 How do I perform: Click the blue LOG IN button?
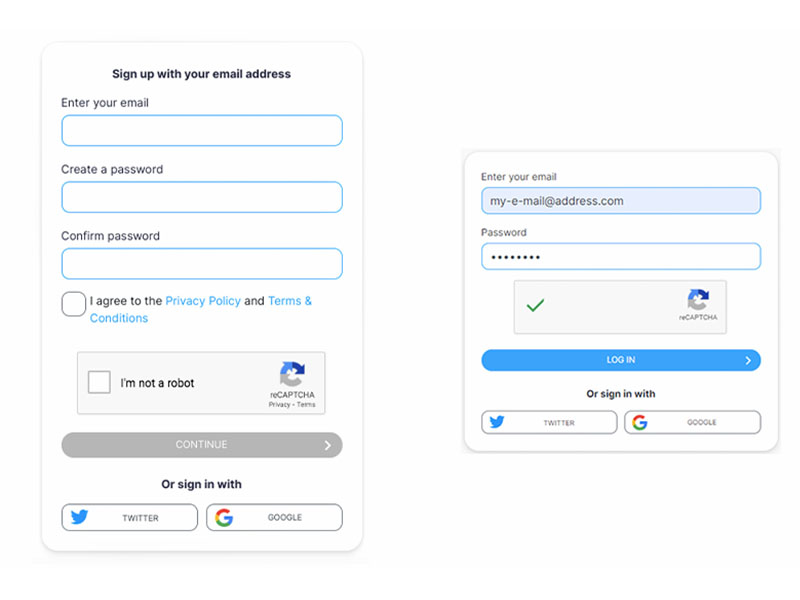click(621, 360)
